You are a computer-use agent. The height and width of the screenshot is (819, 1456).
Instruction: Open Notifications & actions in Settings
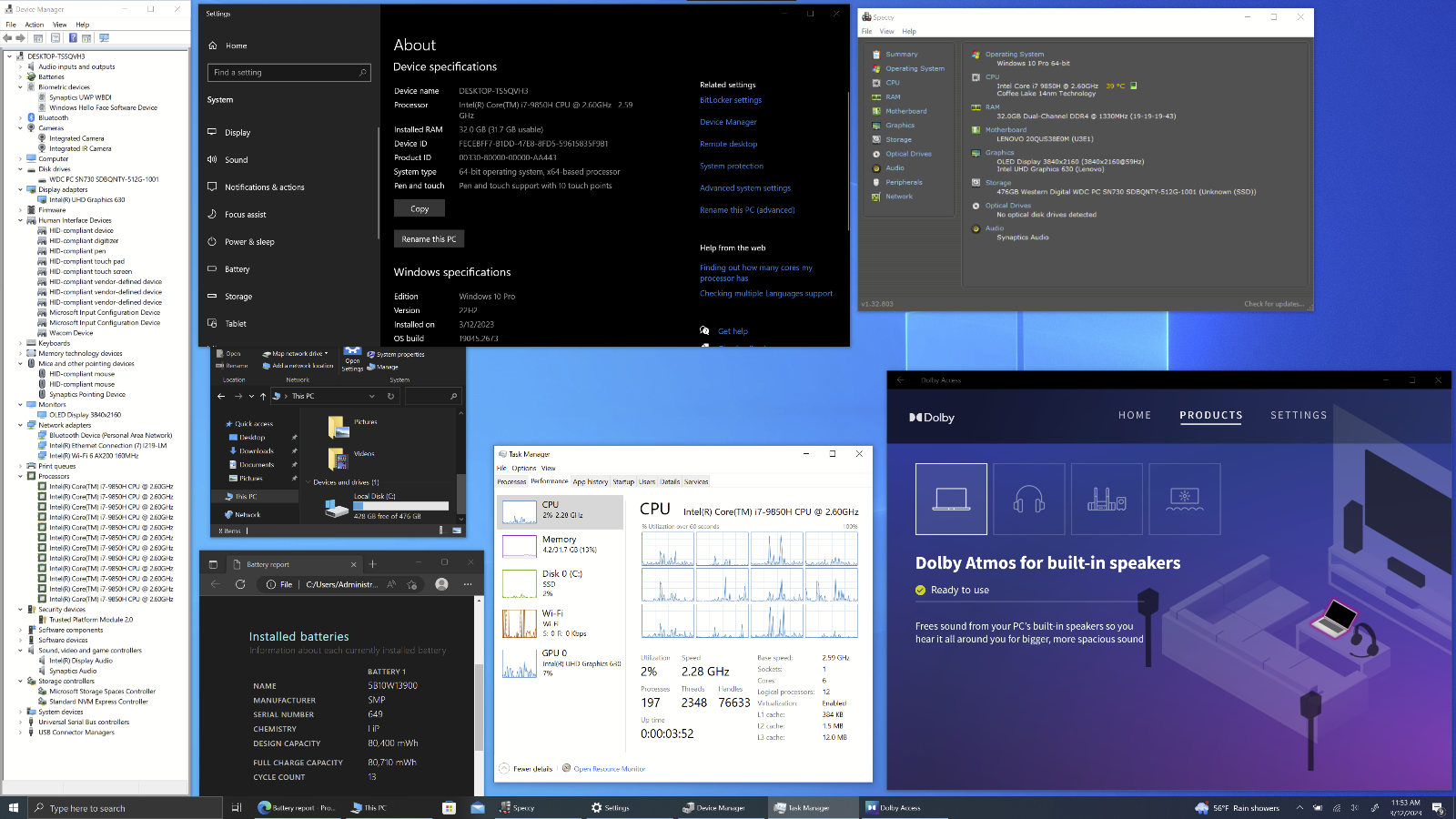pyautogui.click(x=265, y=187)
